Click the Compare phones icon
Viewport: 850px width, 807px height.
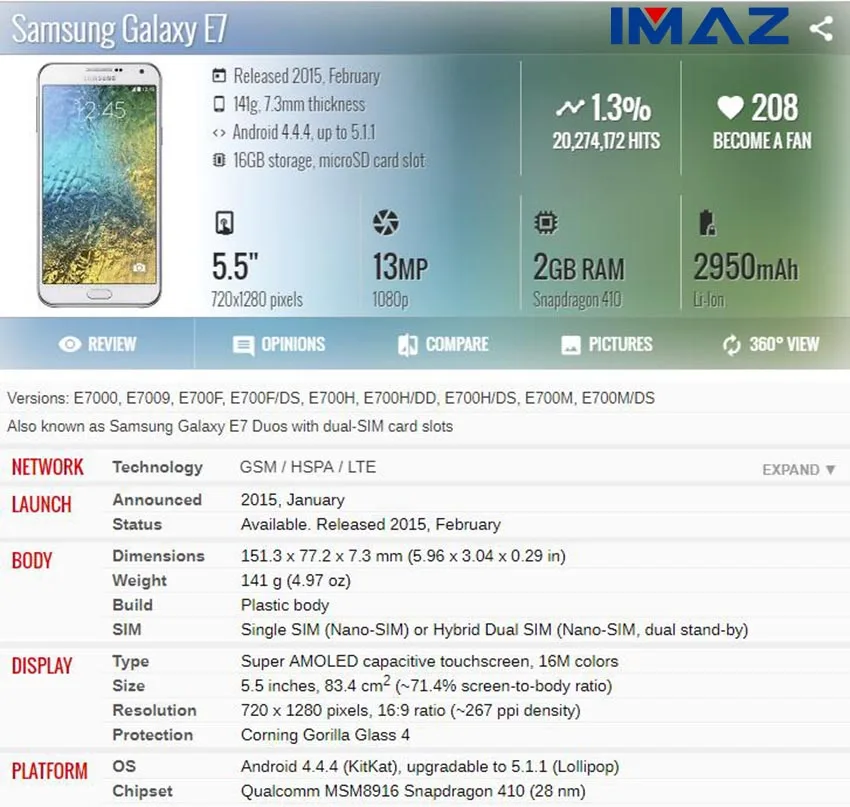[407, 345]
